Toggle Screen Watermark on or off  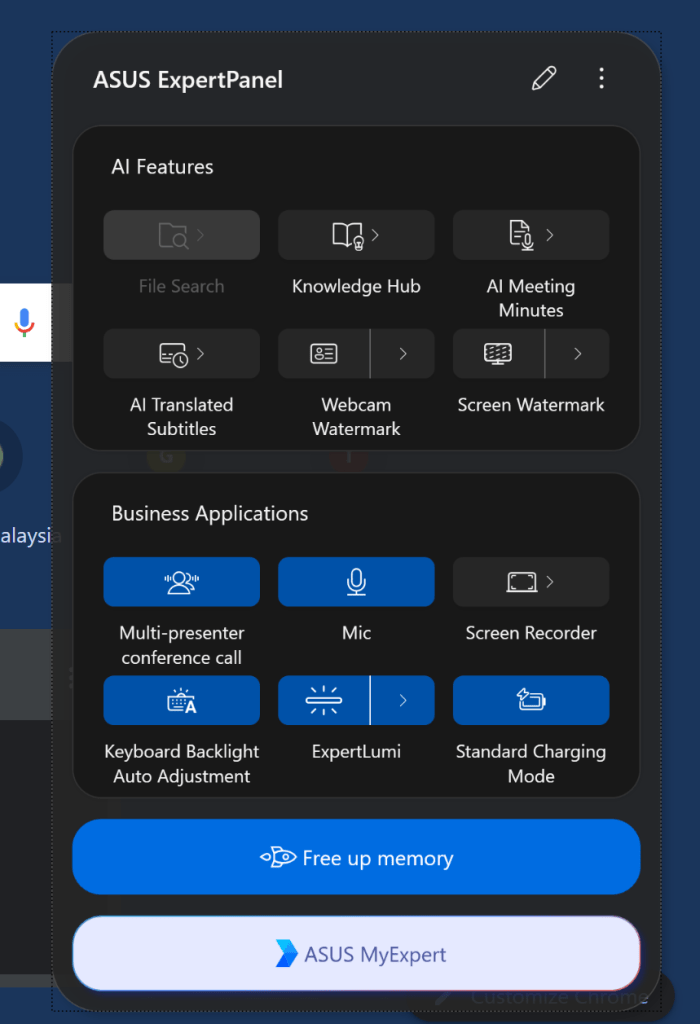(498, 353)
